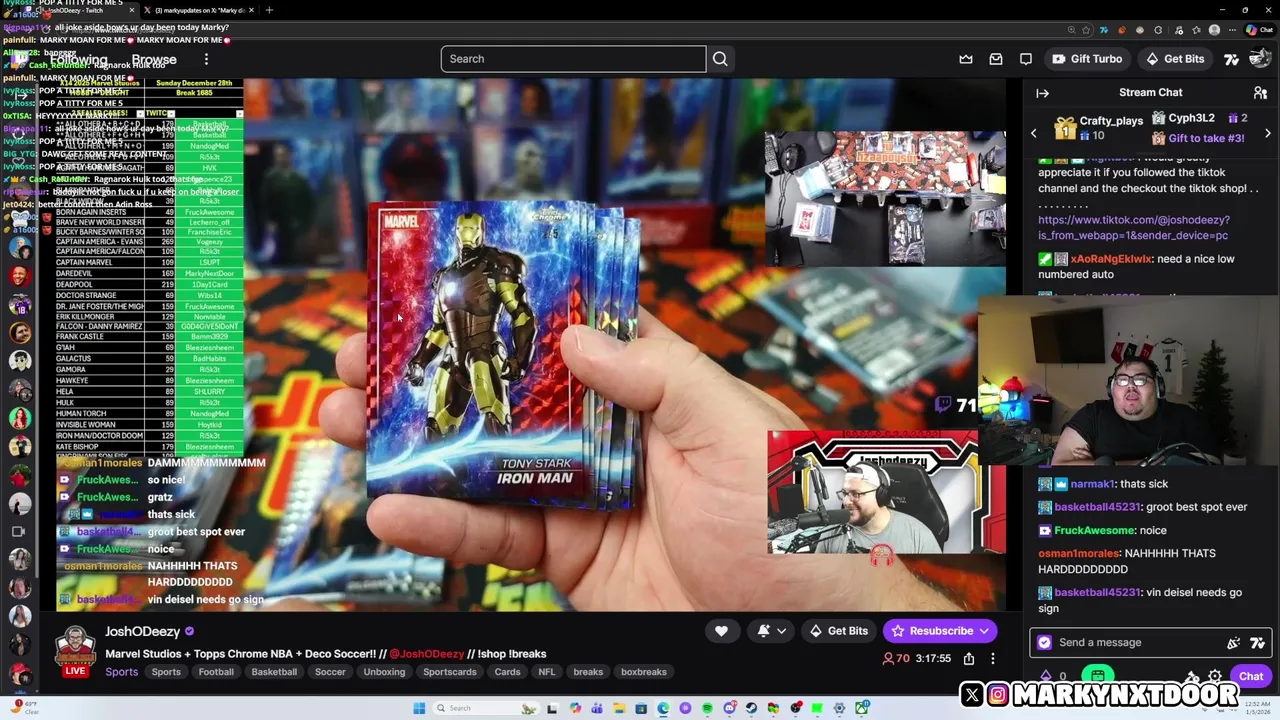This screenshot has width=1280, height=720.
Task: Show next gift leaderboard entry
Action: [x=1268, y=133]
